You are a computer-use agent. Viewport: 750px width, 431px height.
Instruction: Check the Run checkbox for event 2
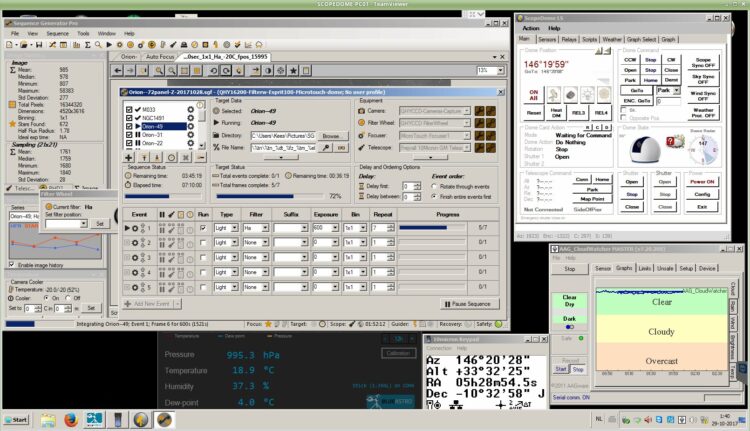(x=203, y=243)
